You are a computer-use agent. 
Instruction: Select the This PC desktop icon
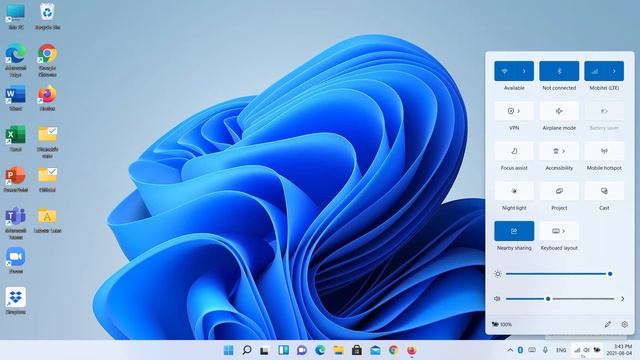16,17
